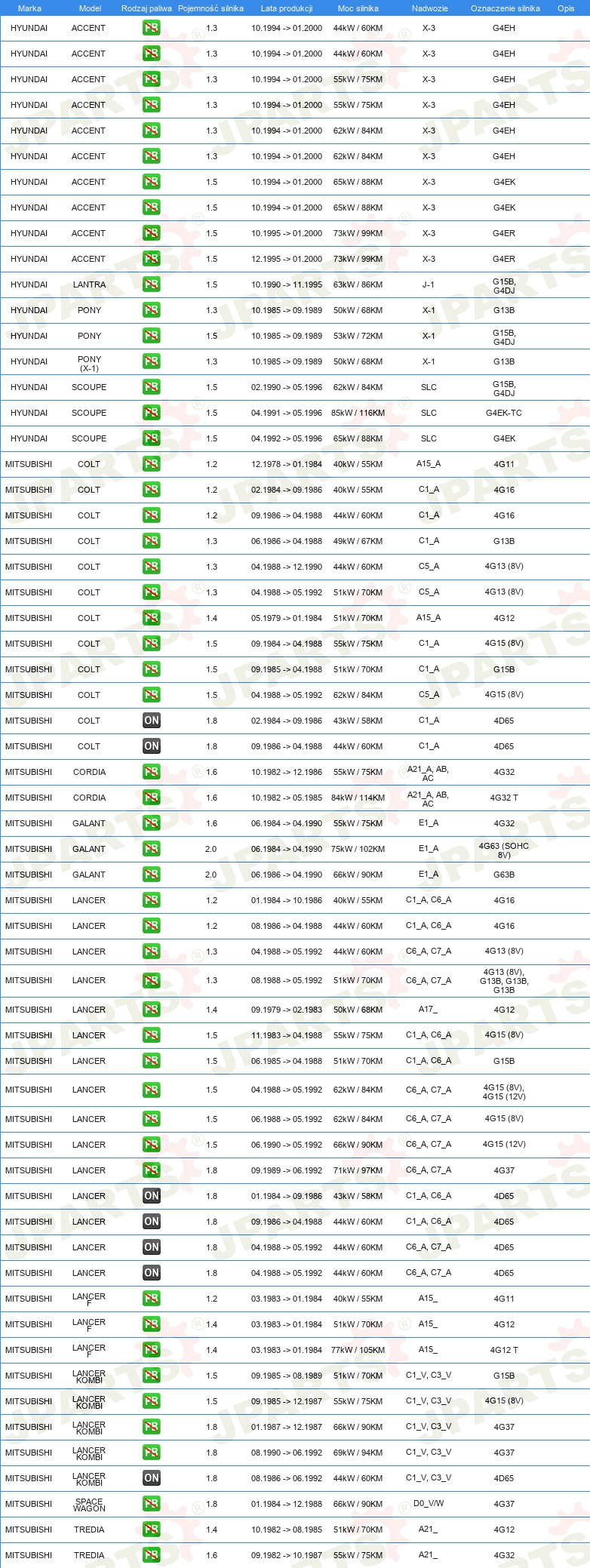Screen dimensions: 590x1568
Task: Click the Nadwozie column header
Action: (x=430, y=8)
